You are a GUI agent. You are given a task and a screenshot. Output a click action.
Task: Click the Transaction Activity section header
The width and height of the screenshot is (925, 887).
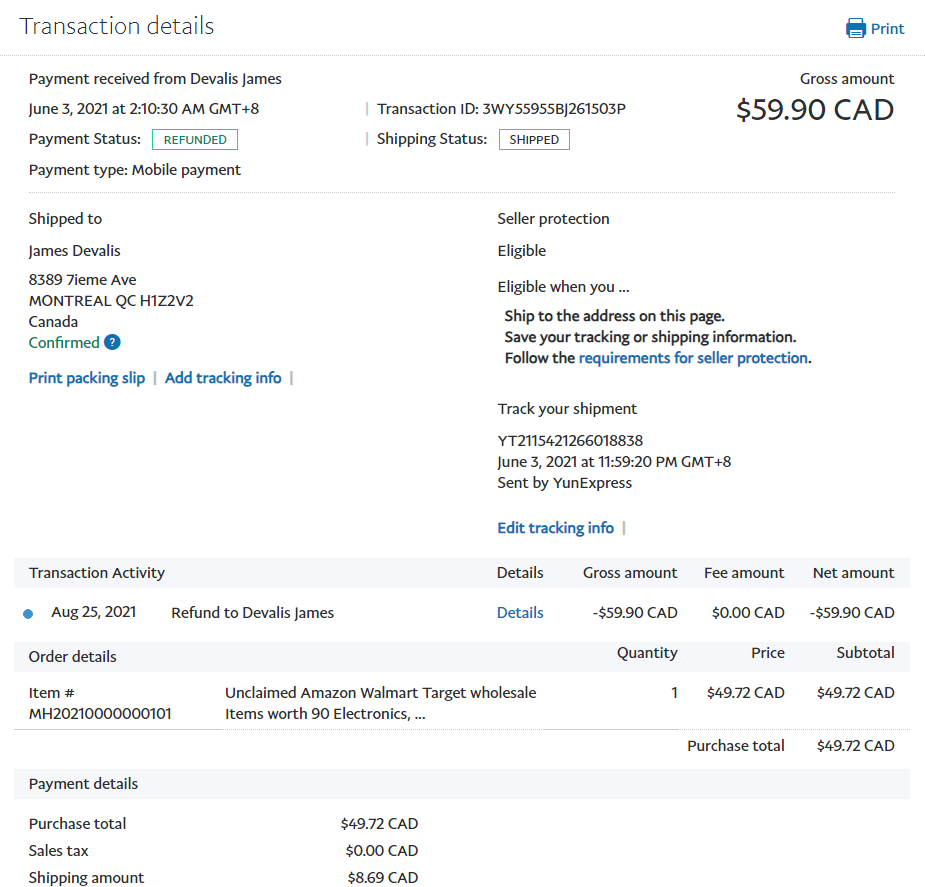97,573
